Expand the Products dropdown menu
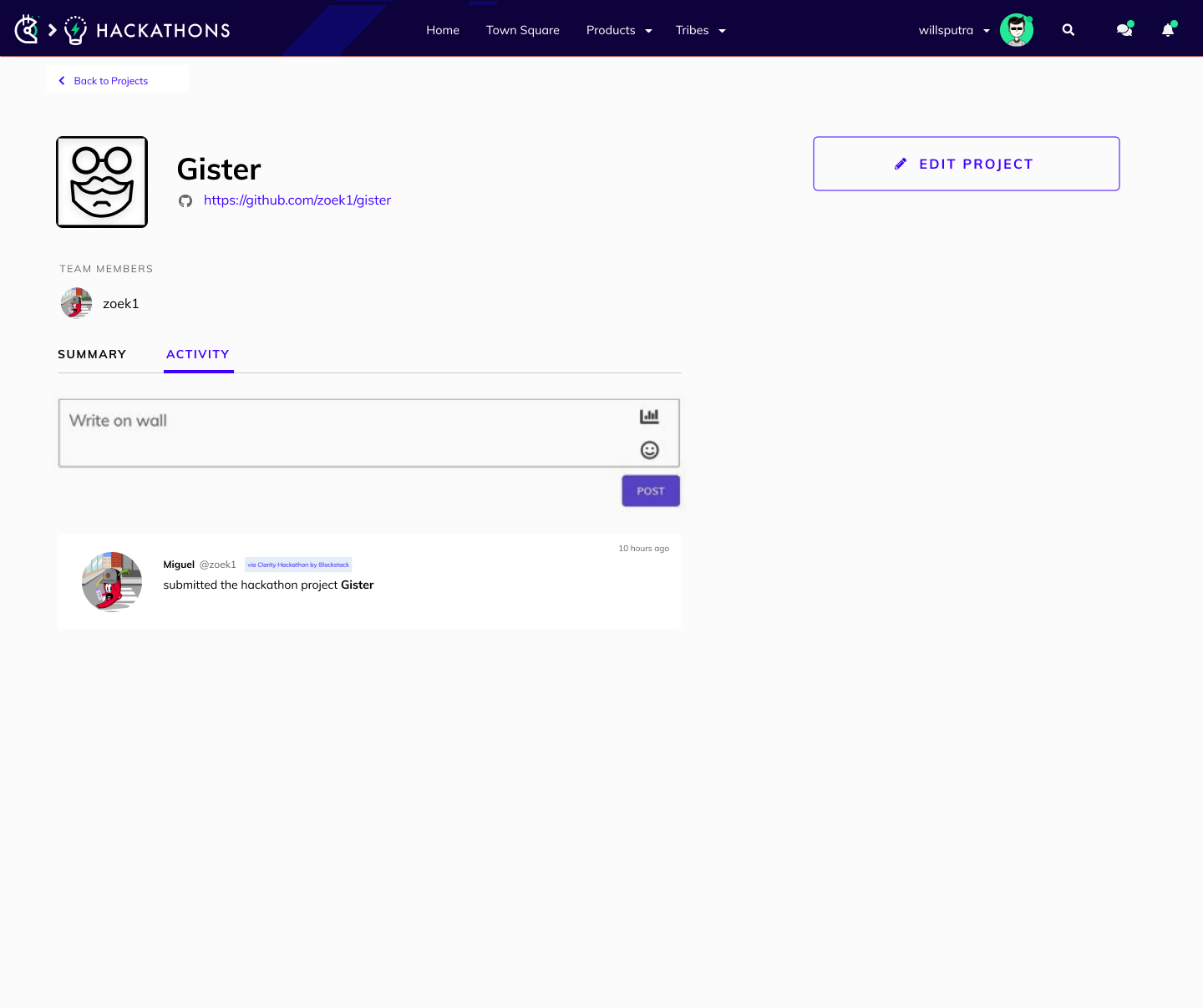The height and width of the screenshot is (1008, 1203). coord(619,30)
